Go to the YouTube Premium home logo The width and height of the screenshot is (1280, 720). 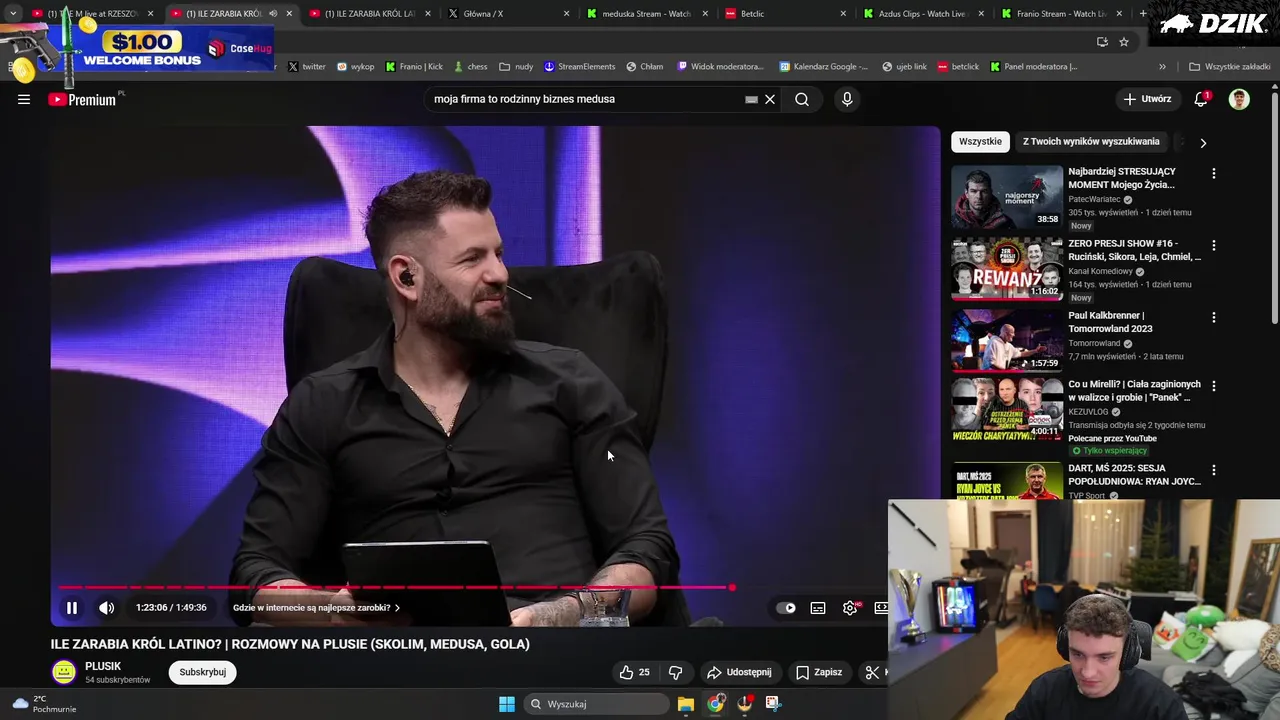[82, 99]
